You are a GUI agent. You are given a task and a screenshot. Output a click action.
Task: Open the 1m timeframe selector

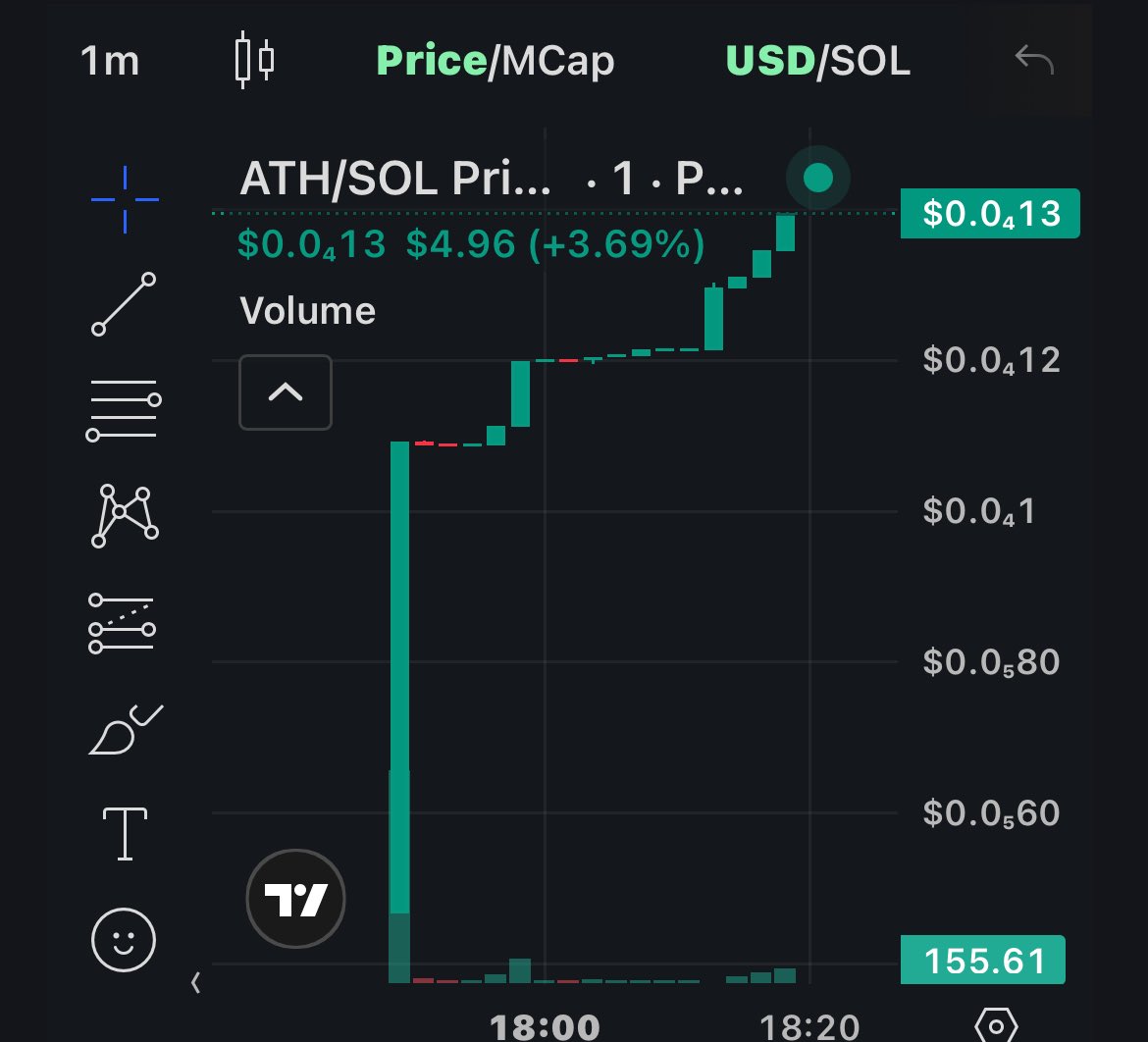click(110, 60)
